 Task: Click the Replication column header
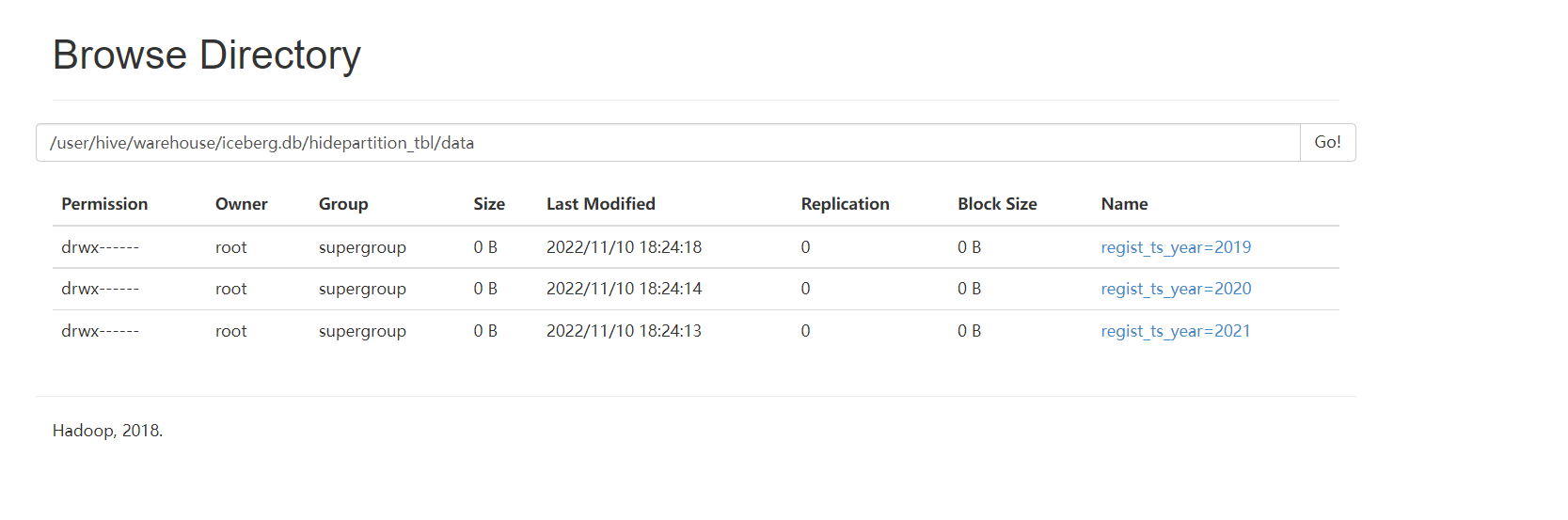coord(845,204)
